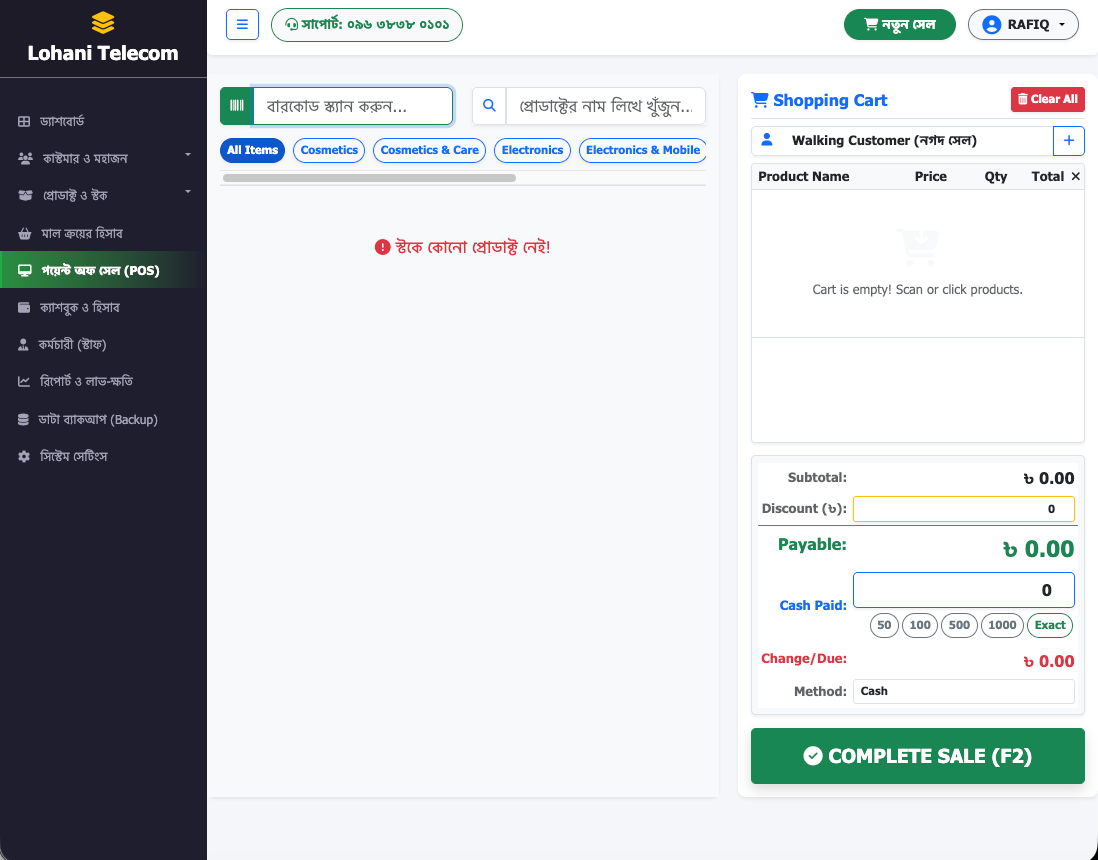Click the X icon in cart table header
1098x860 pixels.
click(x=1076, y=176)
